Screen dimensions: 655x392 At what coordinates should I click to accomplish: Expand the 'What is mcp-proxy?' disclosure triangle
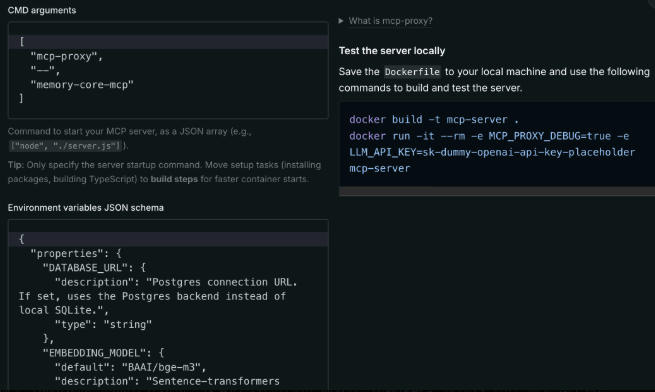click(341, 21)
